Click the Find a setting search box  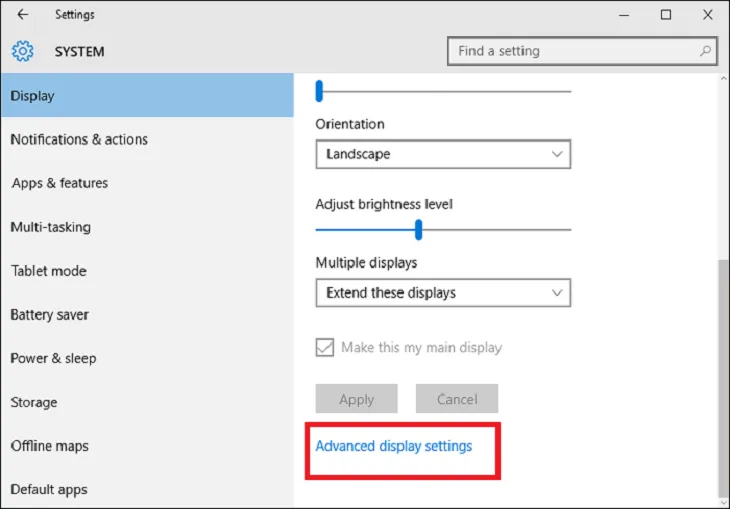coord(575,51)
